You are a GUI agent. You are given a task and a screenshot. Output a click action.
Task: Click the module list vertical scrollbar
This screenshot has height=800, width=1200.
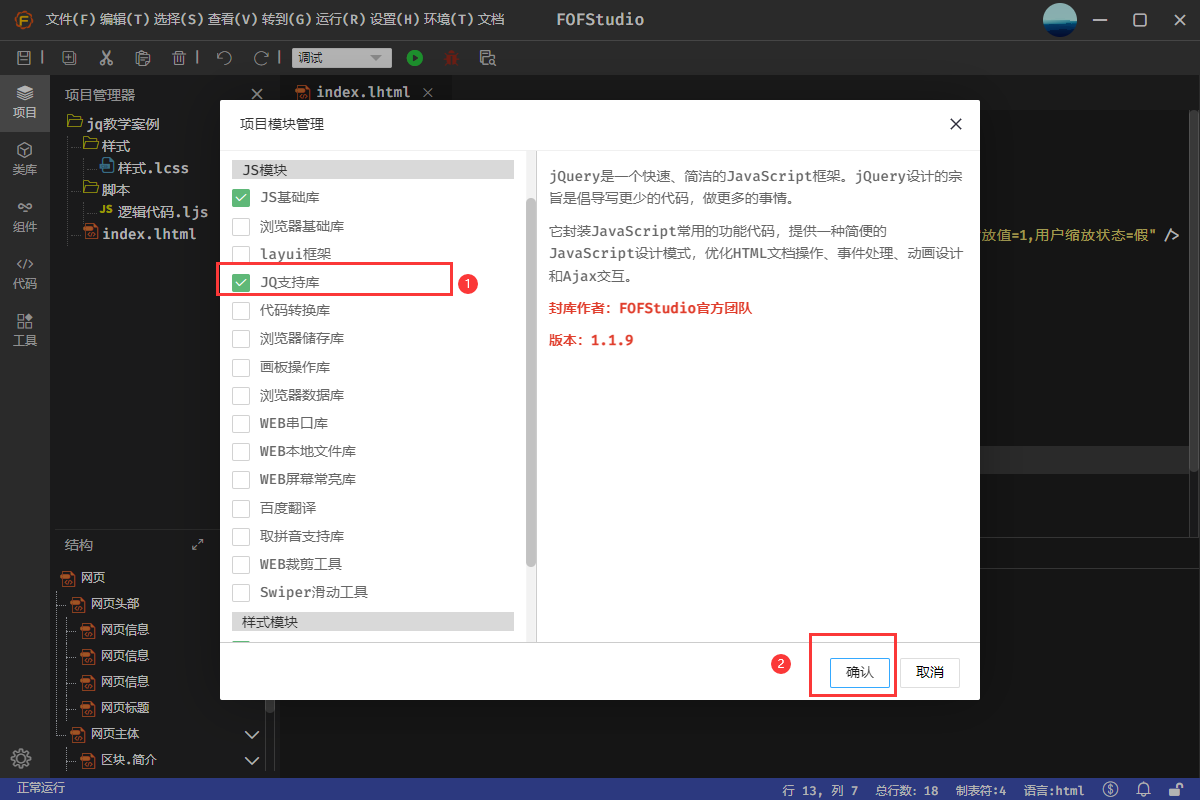(x=531, y=380)
